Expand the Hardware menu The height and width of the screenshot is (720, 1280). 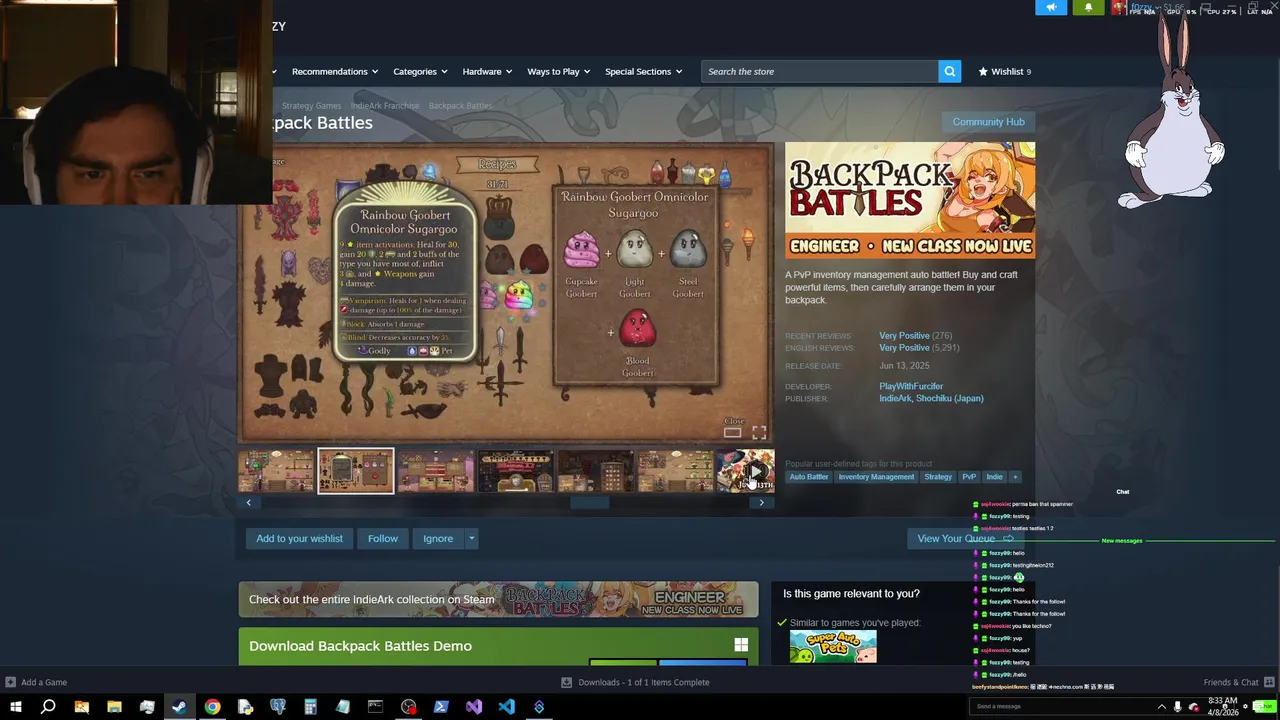[x=487, y=71]
